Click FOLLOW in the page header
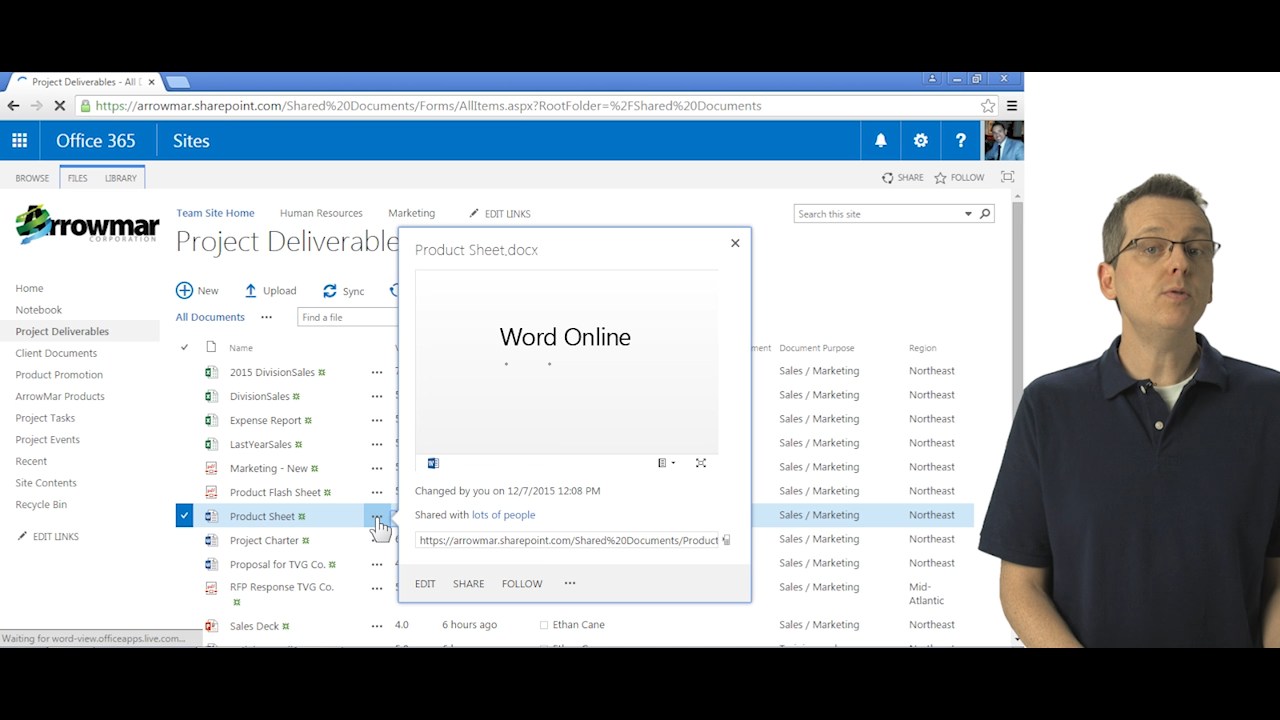This screenshot has height=720, width=1280. coord(959,178)
